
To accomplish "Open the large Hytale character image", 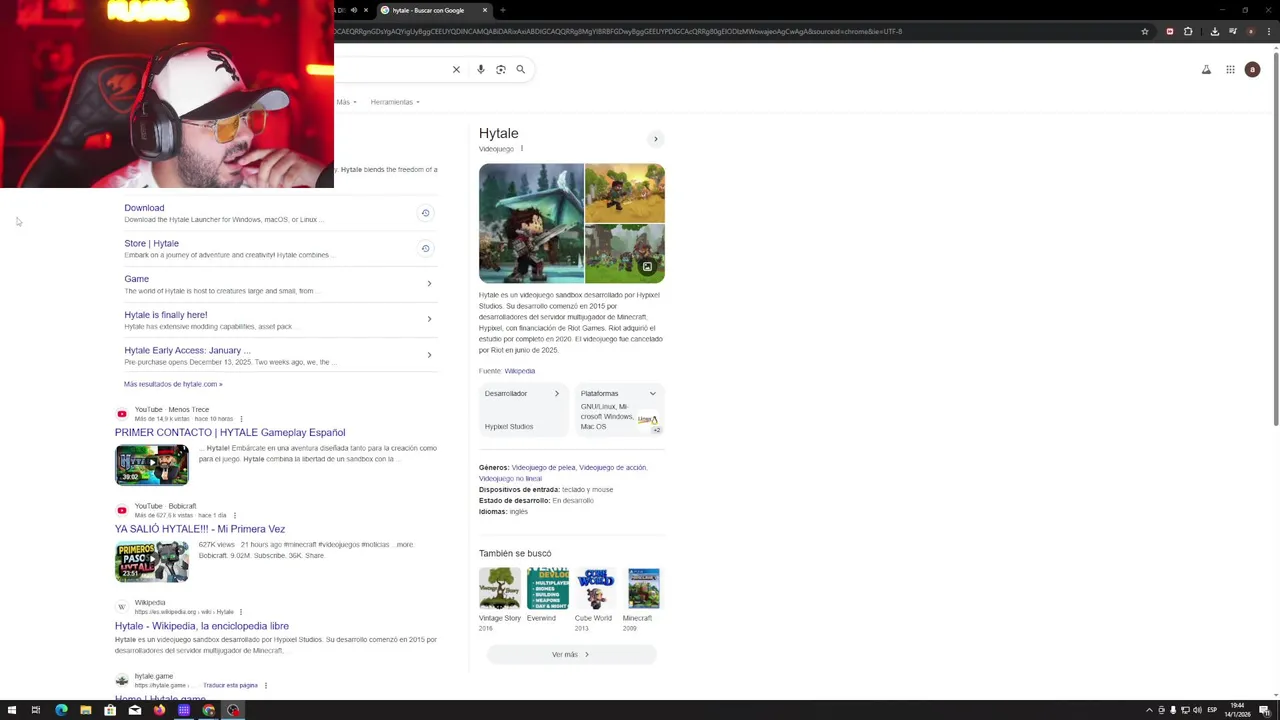I will [531, 224].
